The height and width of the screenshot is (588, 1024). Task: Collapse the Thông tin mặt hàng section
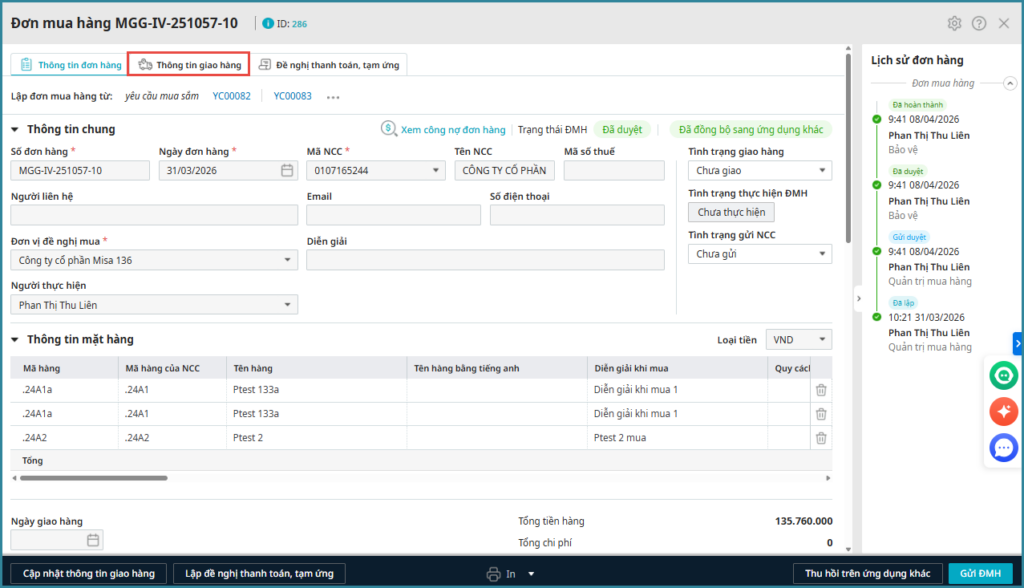pyautogui.click(x=15, y=340)
